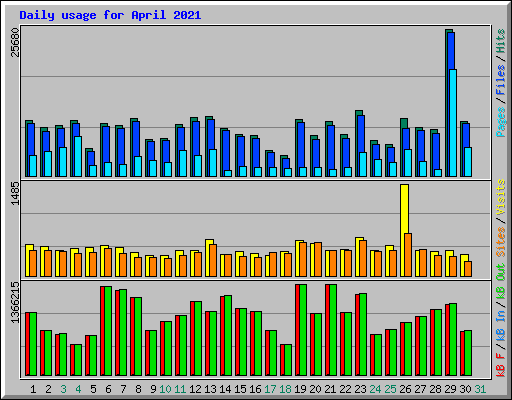Select the 'kB Out' legend label
This screenshot has height=400, width=512.
pyautogui.click(x=501, y=281)
